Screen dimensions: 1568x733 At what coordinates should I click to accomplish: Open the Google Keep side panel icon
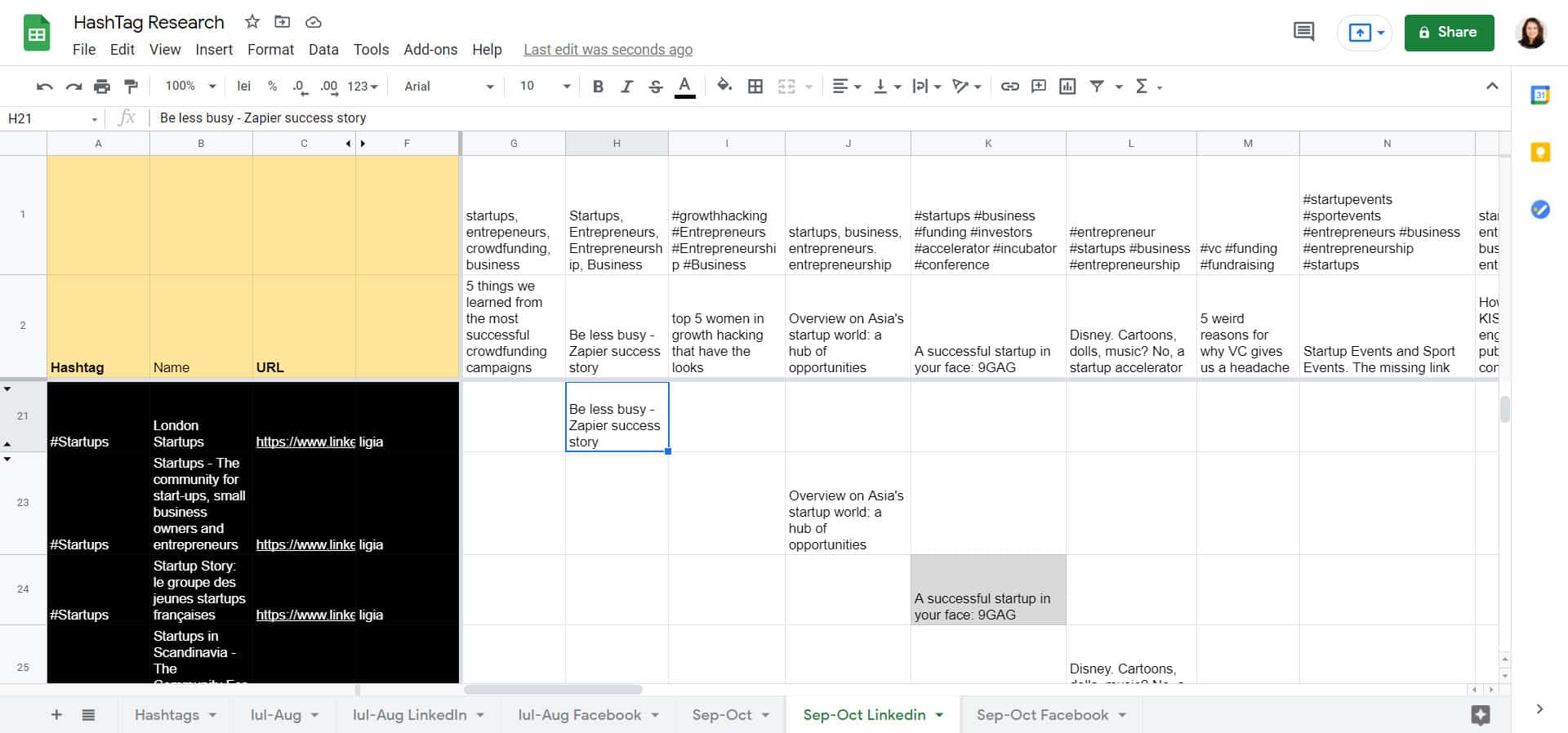(1540, 153)
